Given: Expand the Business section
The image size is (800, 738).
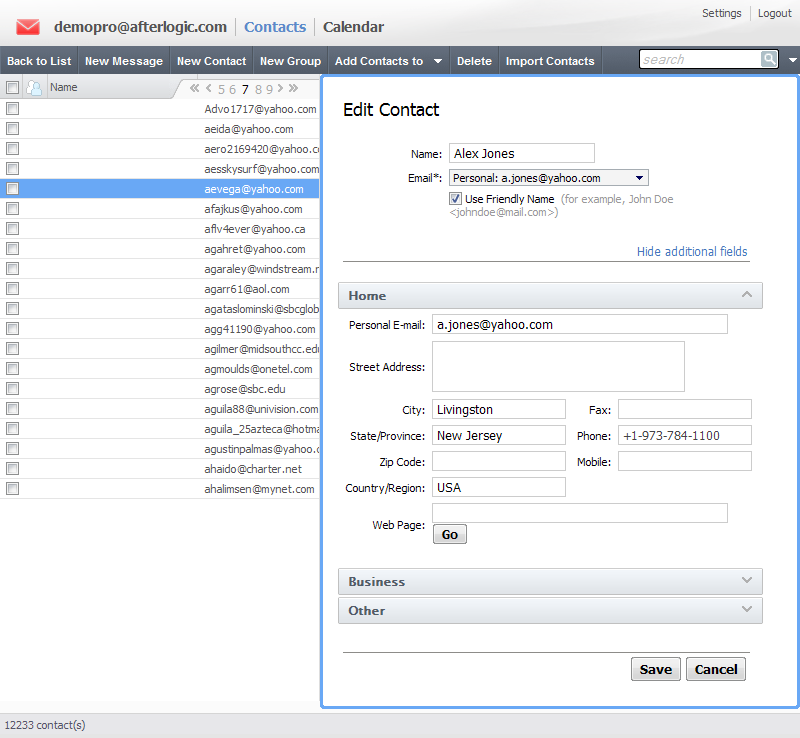Looking at the screenshot, I should (x=550, y=581).
